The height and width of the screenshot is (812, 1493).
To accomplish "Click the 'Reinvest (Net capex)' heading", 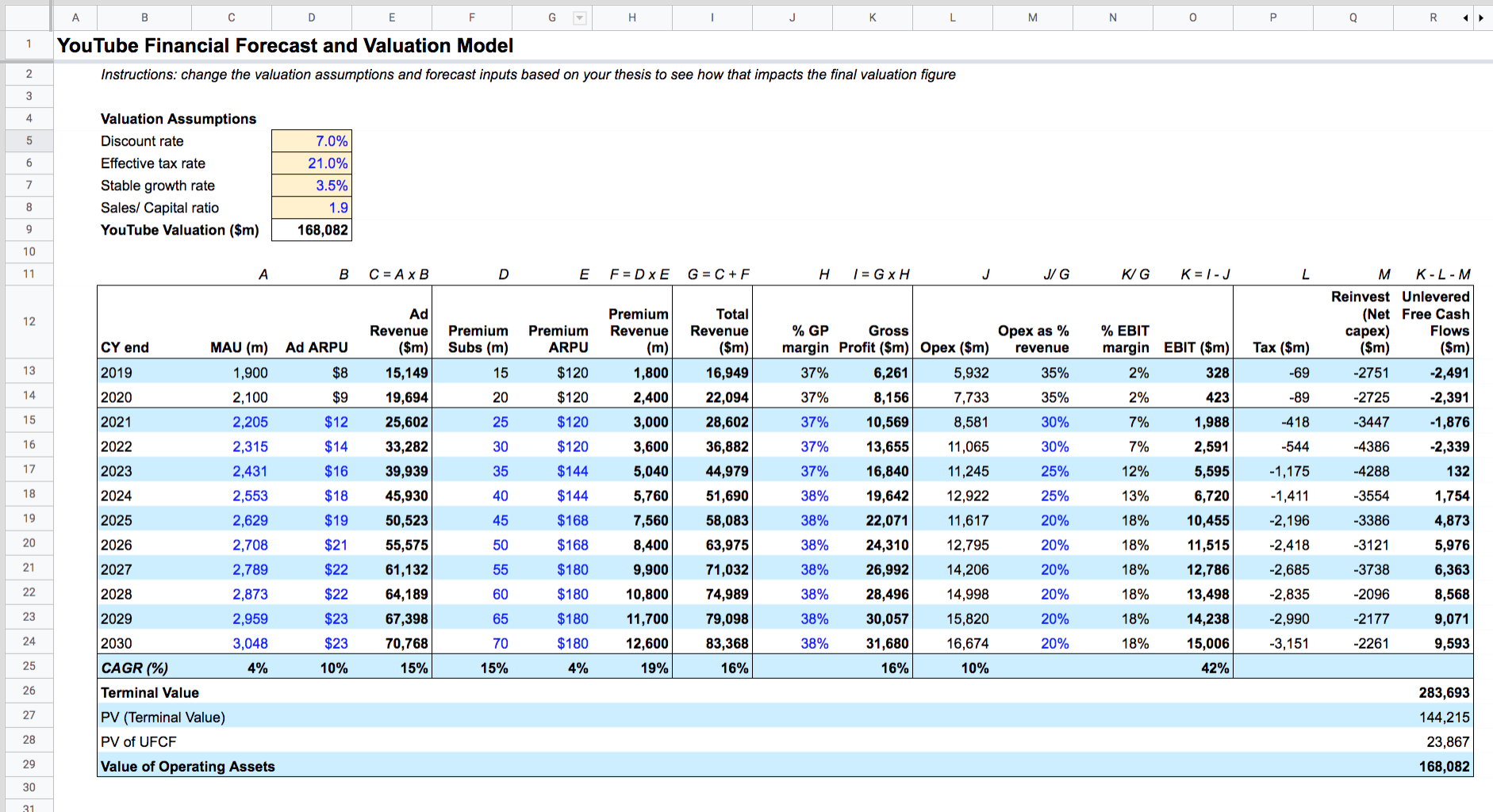I will pos(1360,322).
